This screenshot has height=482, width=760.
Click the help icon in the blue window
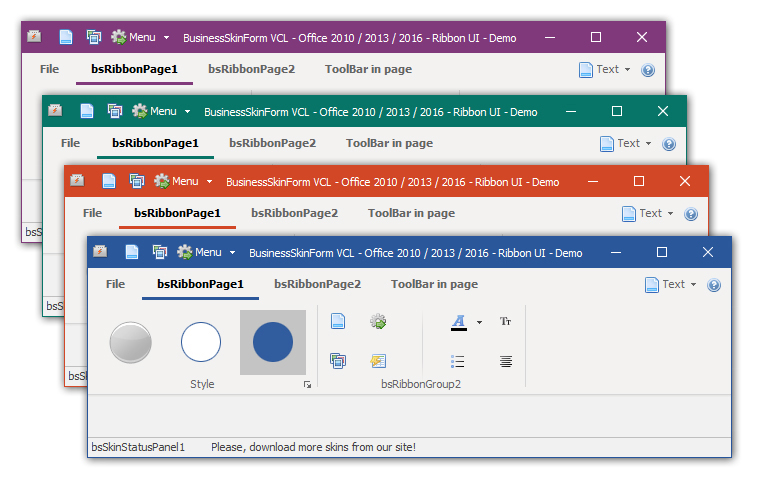(x=714, y=285)
